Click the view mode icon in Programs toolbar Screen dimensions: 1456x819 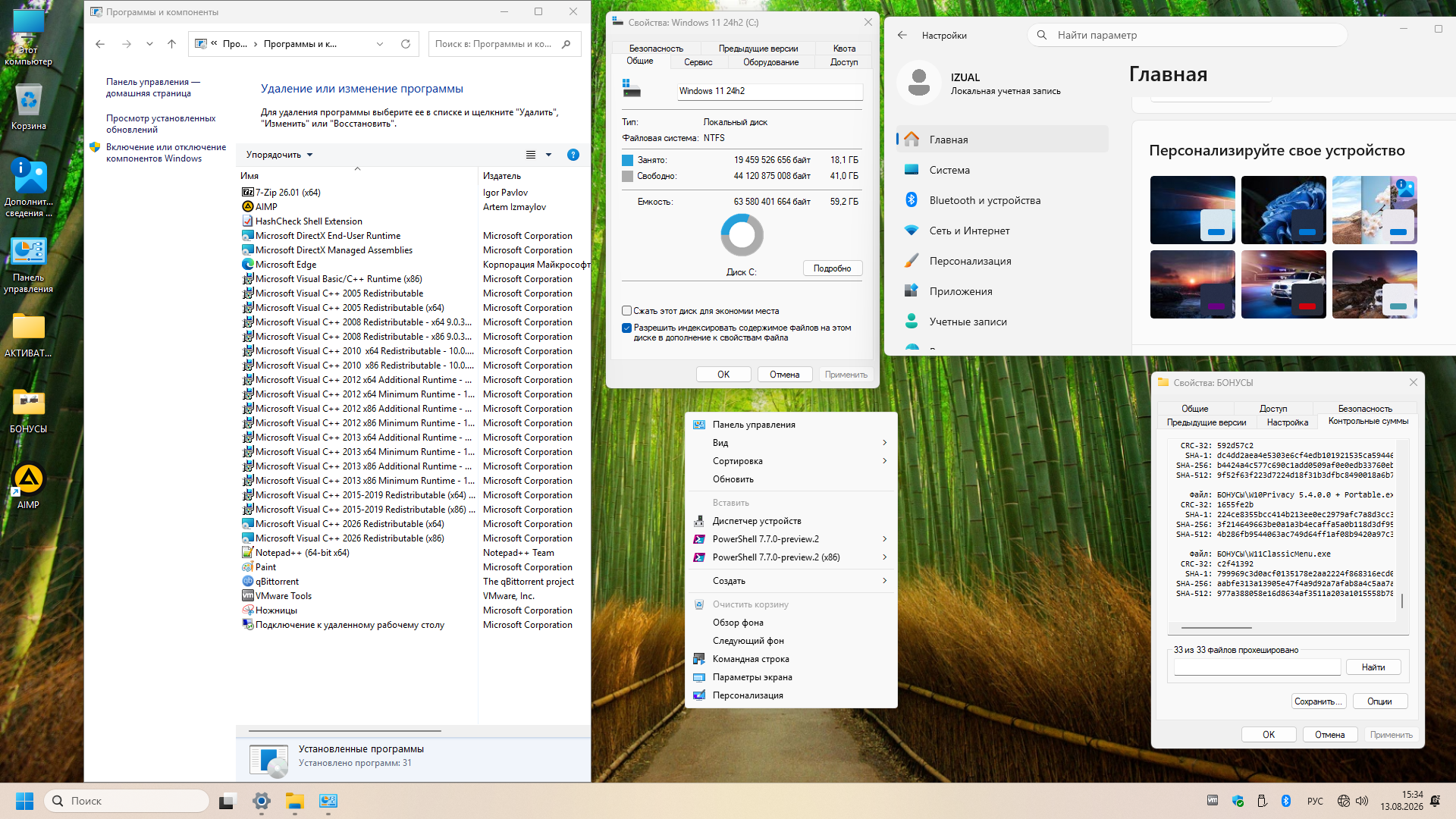[531, 155]
